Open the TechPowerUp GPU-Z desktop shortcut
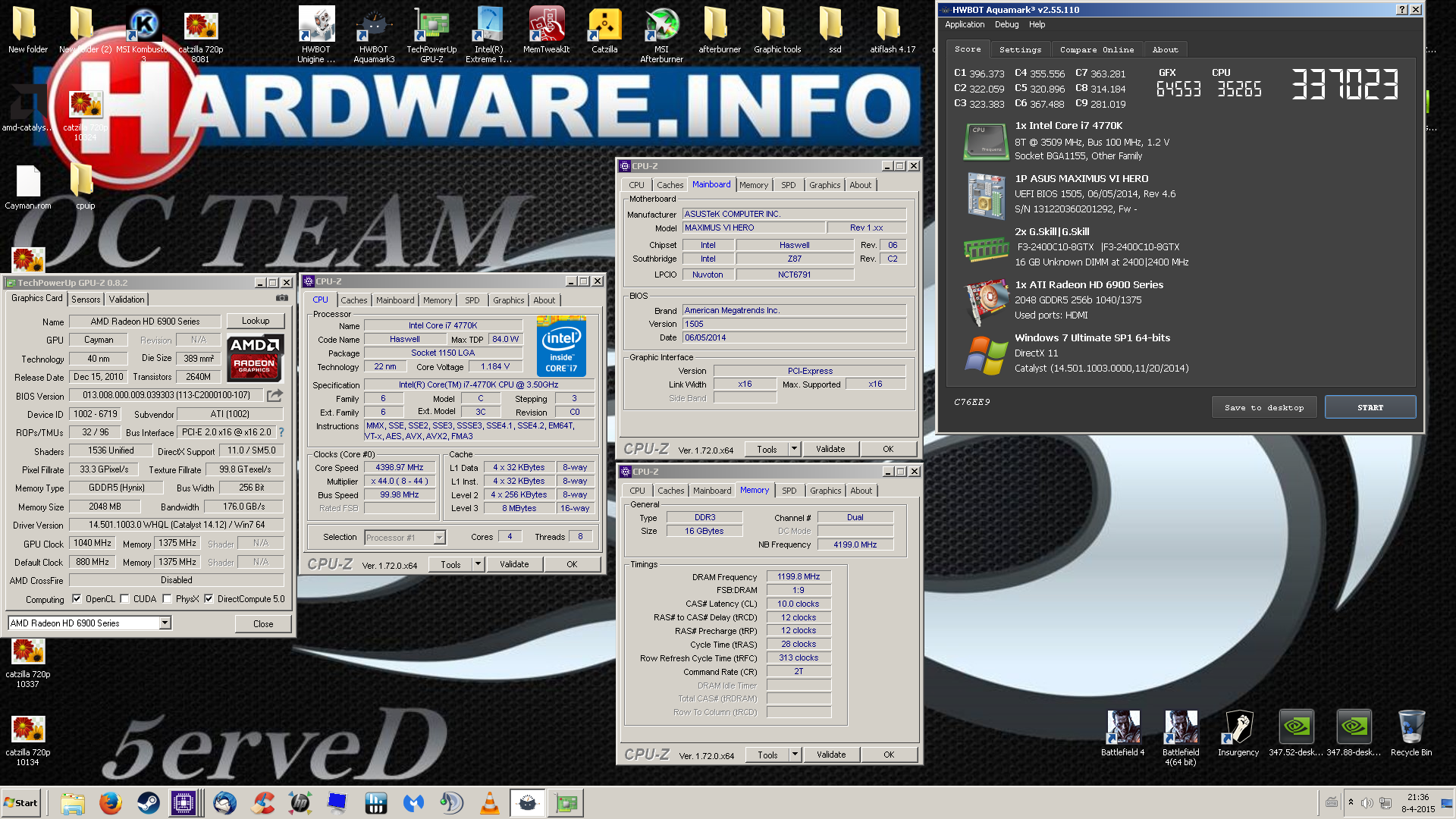This screenshot has width=1456, height=819. [431, 34]
